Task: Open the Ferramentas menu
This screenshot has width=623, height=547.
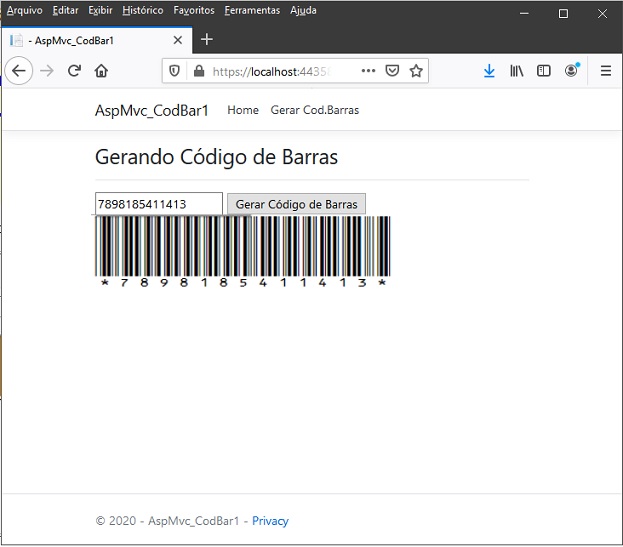Action: (x=252, y=10)
